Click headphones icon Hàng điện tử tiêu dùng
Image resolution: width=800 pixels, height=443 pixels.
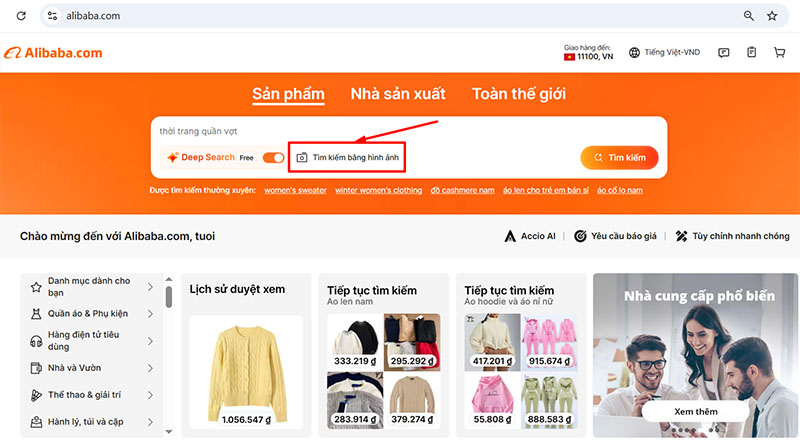[x=36, y=341]
